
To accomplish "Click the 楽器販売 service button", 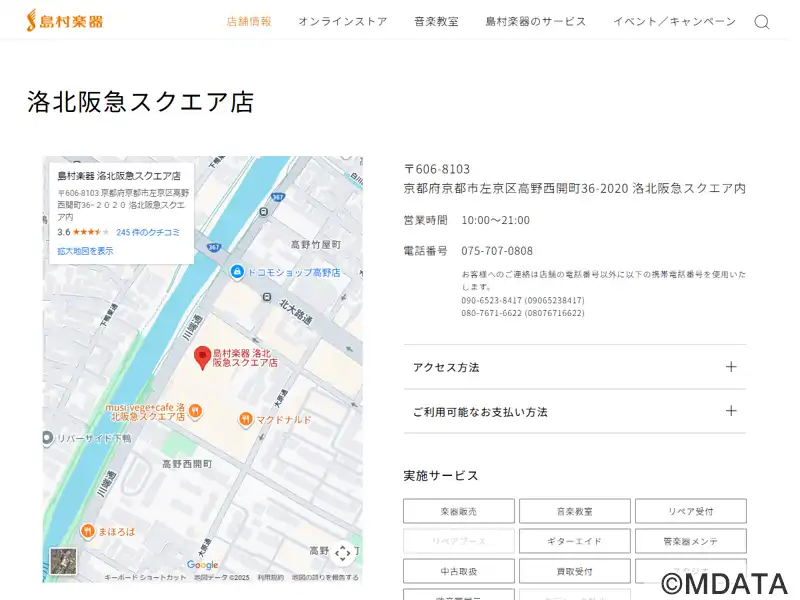I will [459, 511].
